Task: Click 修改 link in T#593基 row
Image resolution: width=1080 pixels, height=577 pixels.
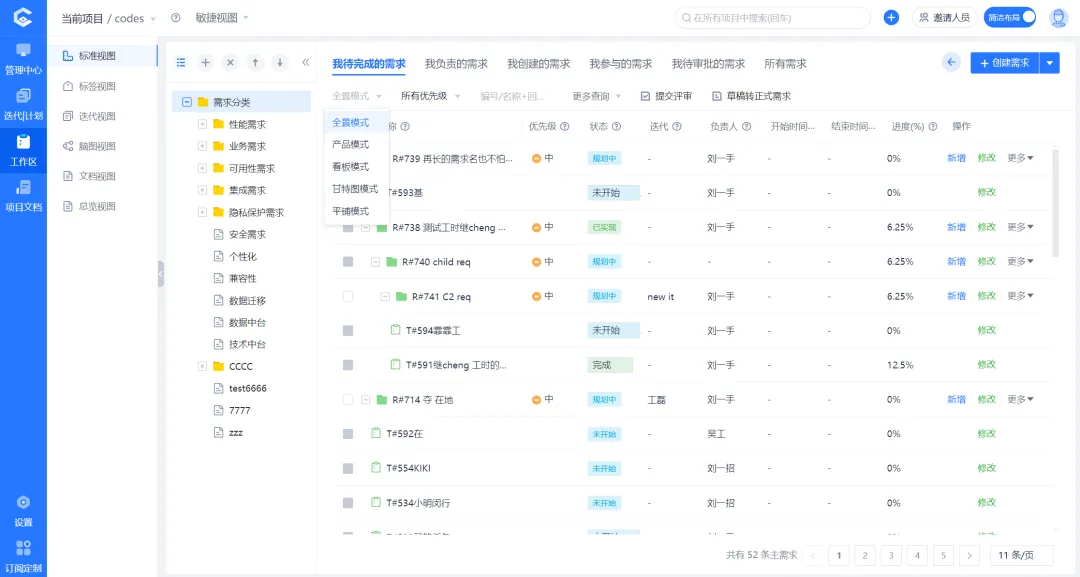Action: [x=986, y=193]
